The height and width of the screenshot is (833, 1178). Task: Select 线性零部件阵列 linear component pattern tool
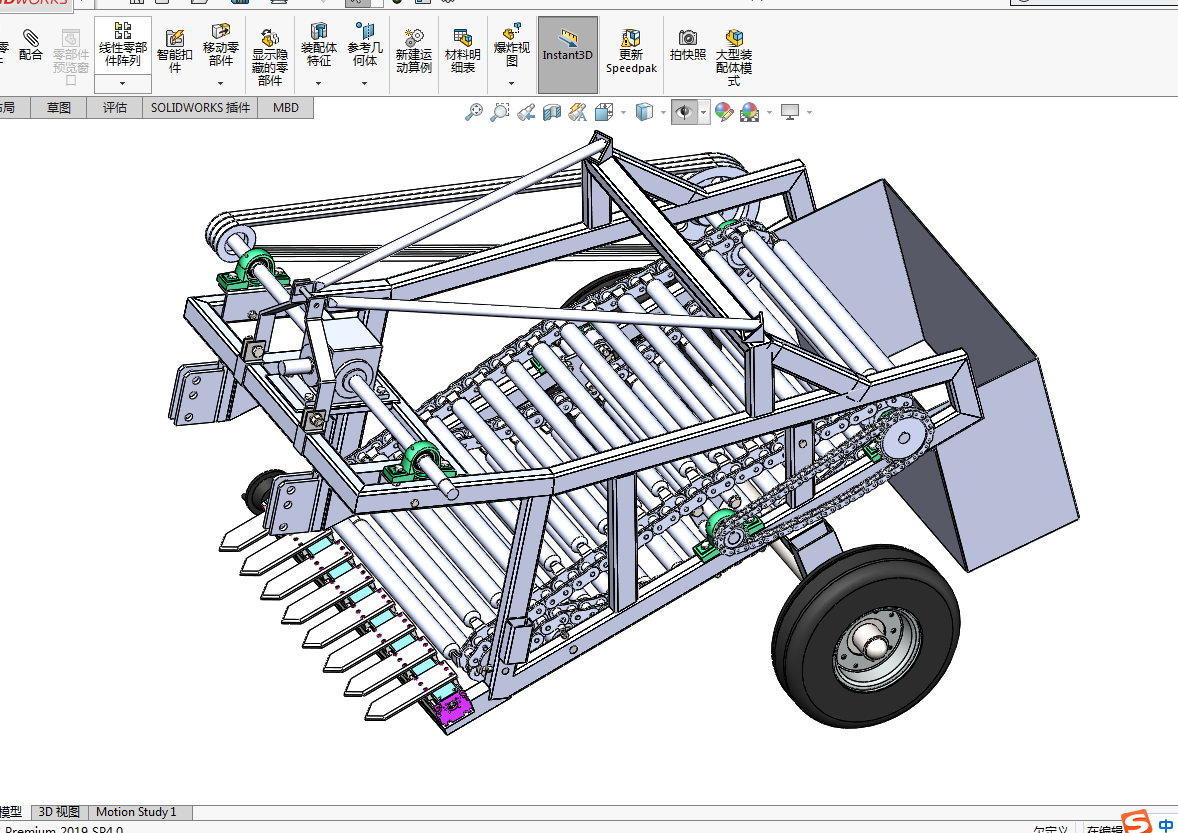click(x=122, y=45)
